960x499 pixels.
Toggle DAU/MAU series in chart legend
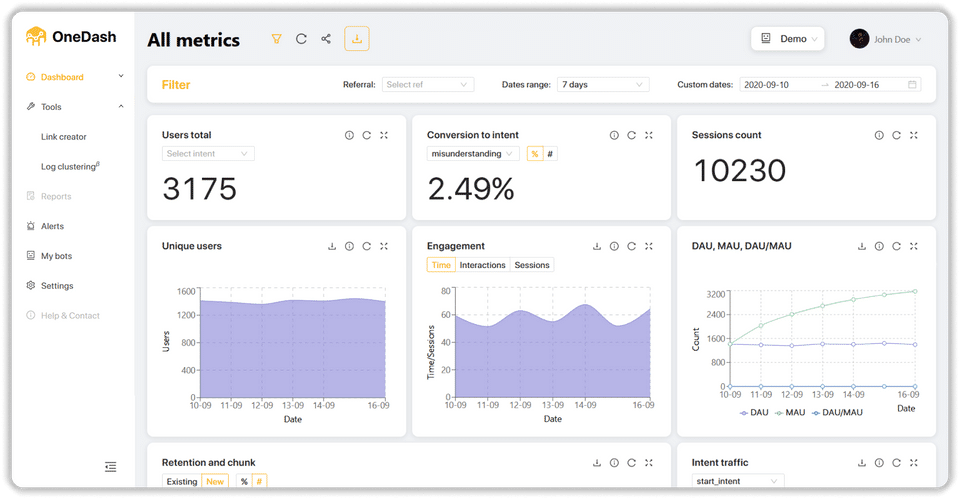[x=837, y=413]
